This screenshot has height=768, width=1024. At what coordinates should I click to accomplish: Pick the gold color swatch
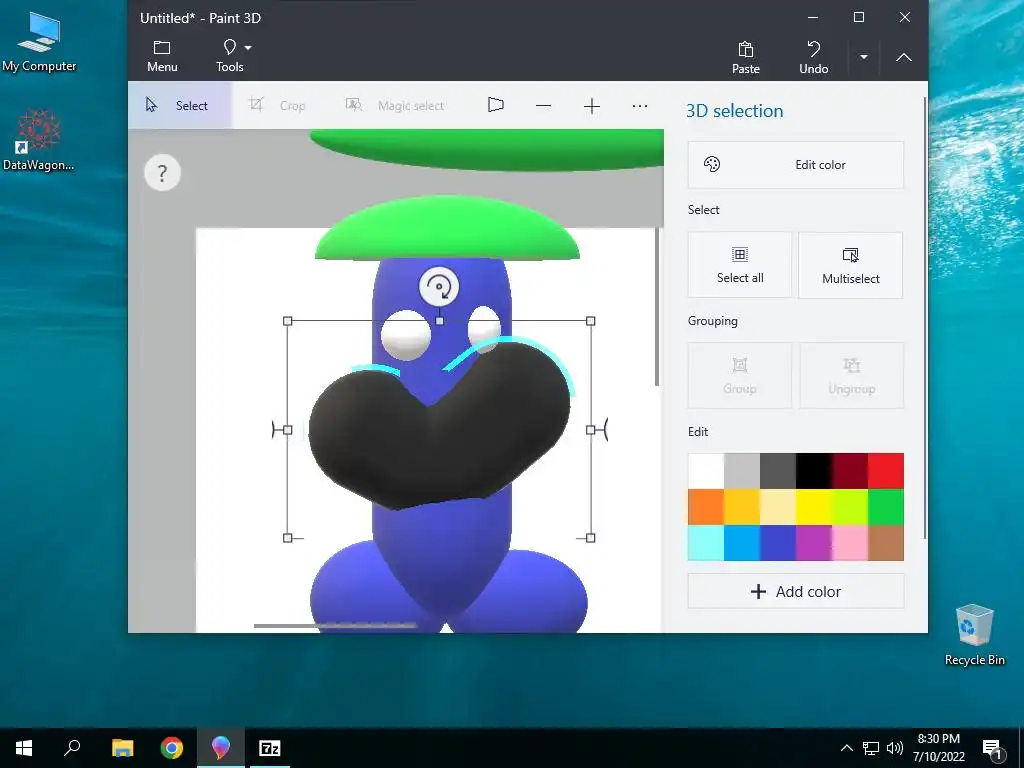(742, 507)
